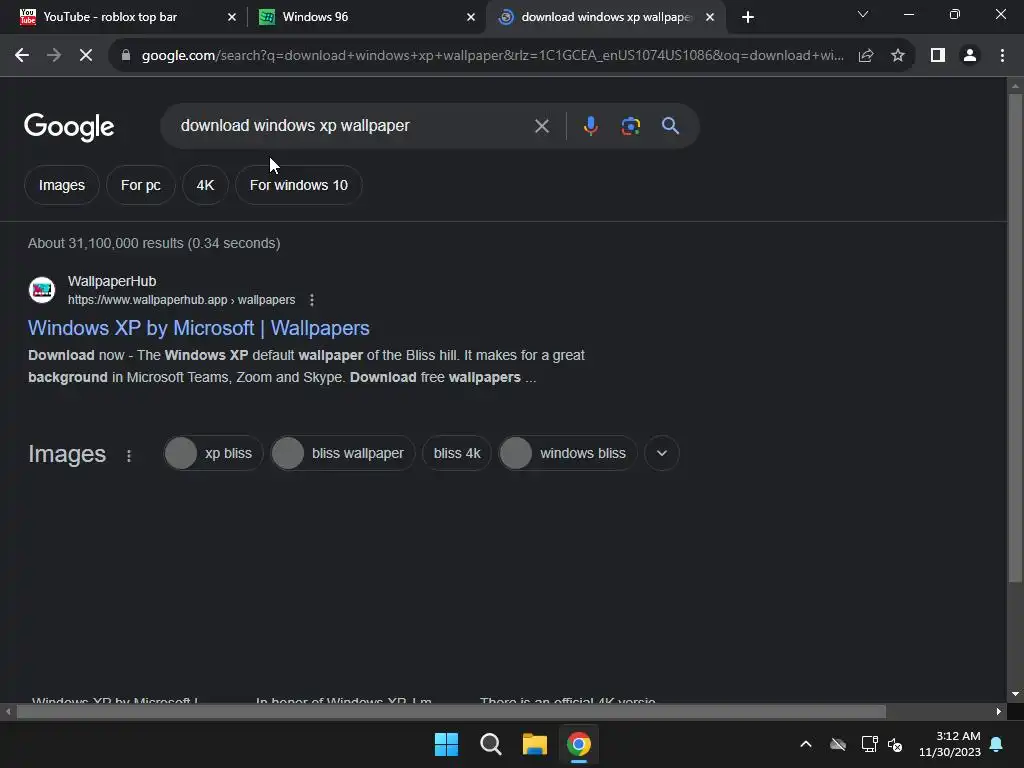
Task: Clear the Google search box text
Action: (541, 126)
